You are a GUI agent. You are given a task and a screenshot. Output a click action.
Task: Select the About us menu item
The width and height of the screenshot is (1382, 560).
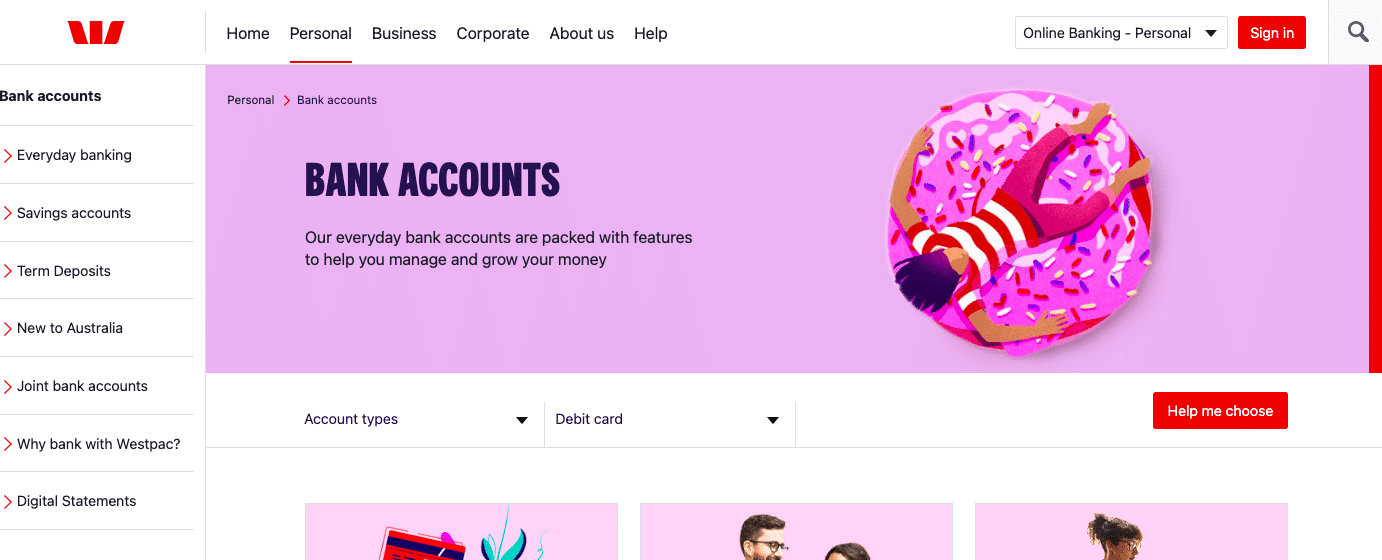582,33
